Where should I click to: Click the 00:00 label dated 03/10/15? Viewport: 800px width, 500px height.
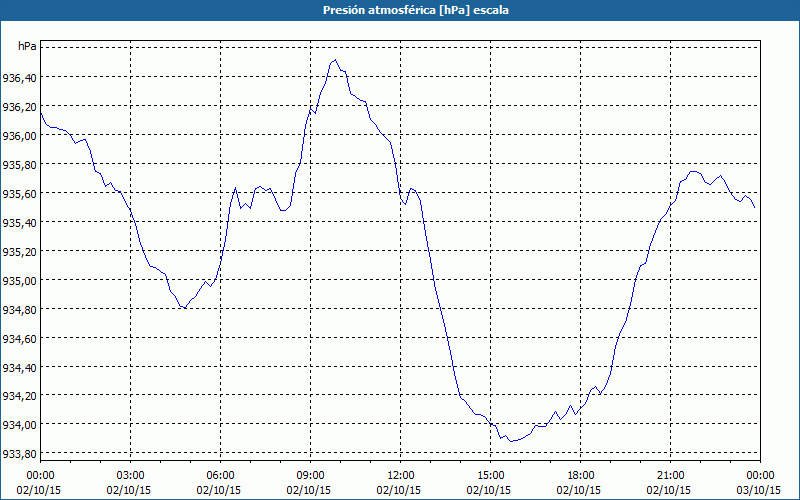tap(760, 476)
